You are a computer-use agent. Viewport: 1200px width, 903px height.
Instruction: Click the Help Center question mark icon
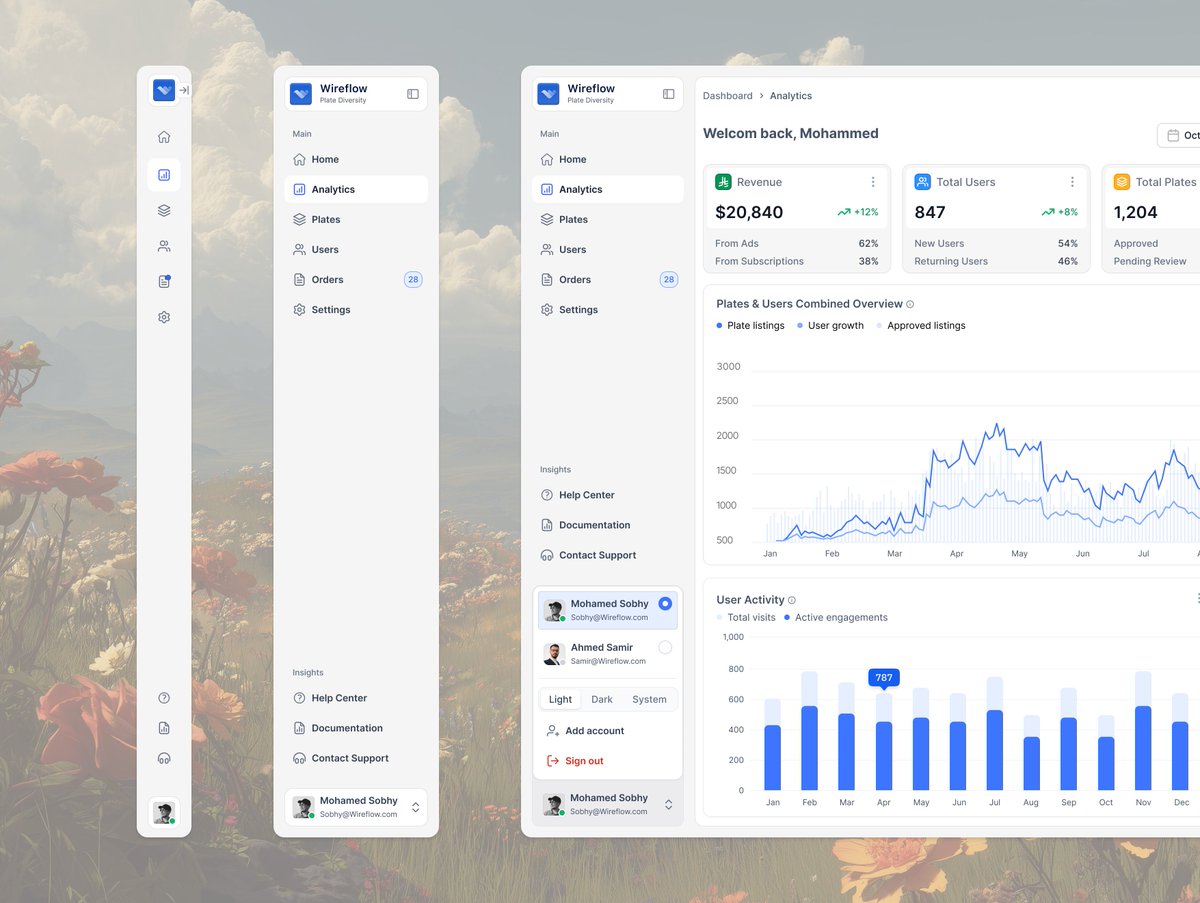click(164, 697)
